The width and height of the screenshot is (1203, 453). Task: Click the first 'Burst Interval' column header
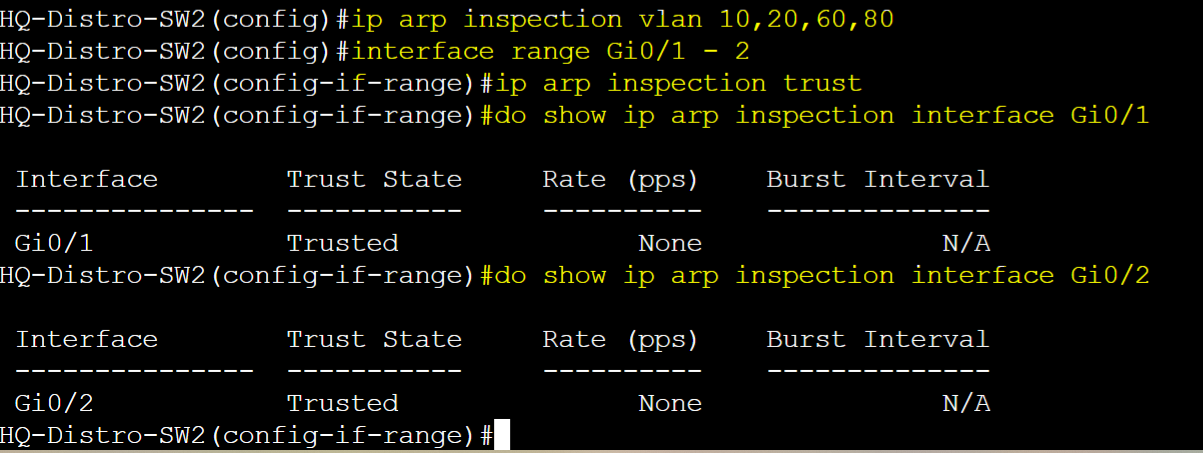coord(878,179)
